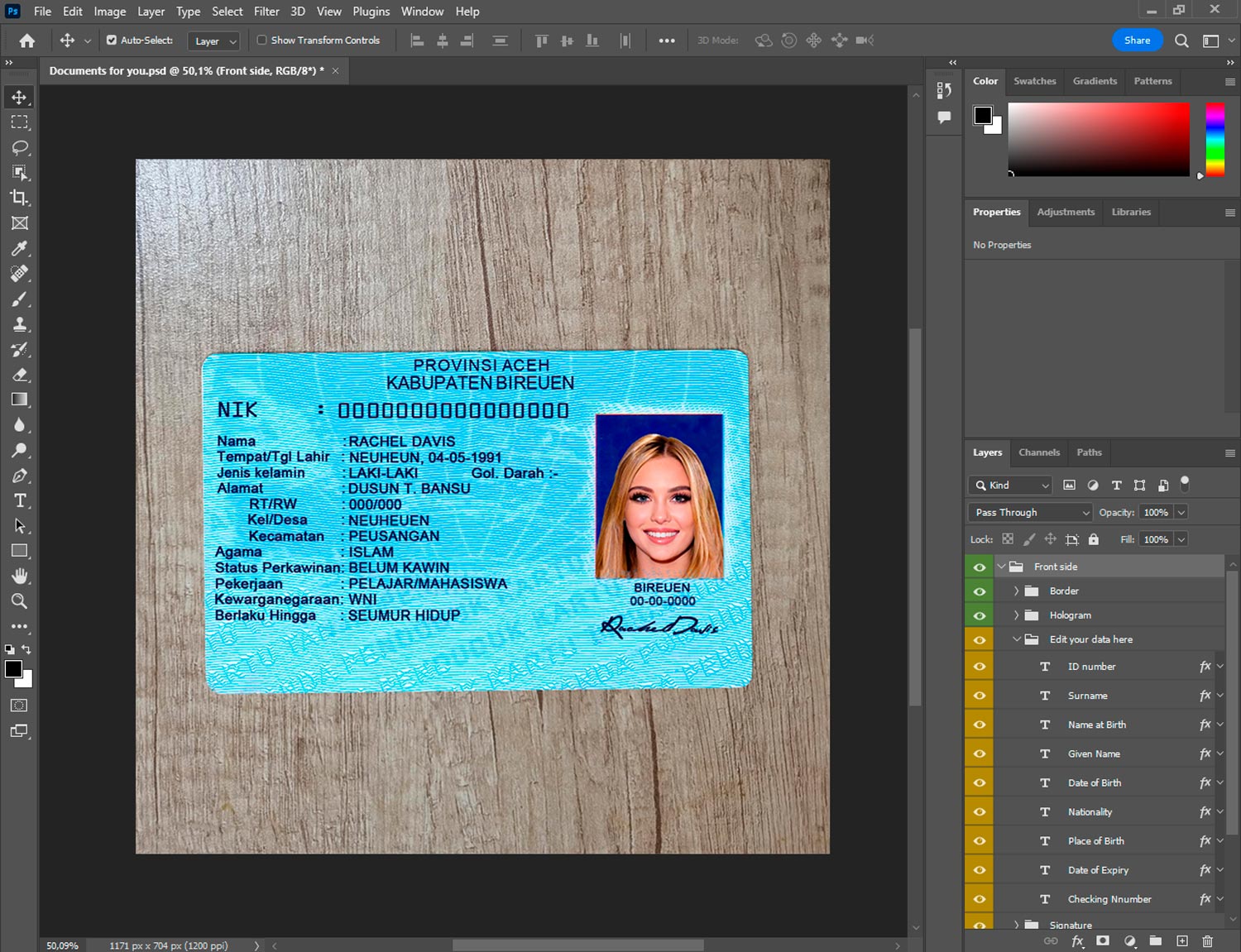Select the Crop tool
Viewport: 1241px width, 952px height.
[20, 198]
